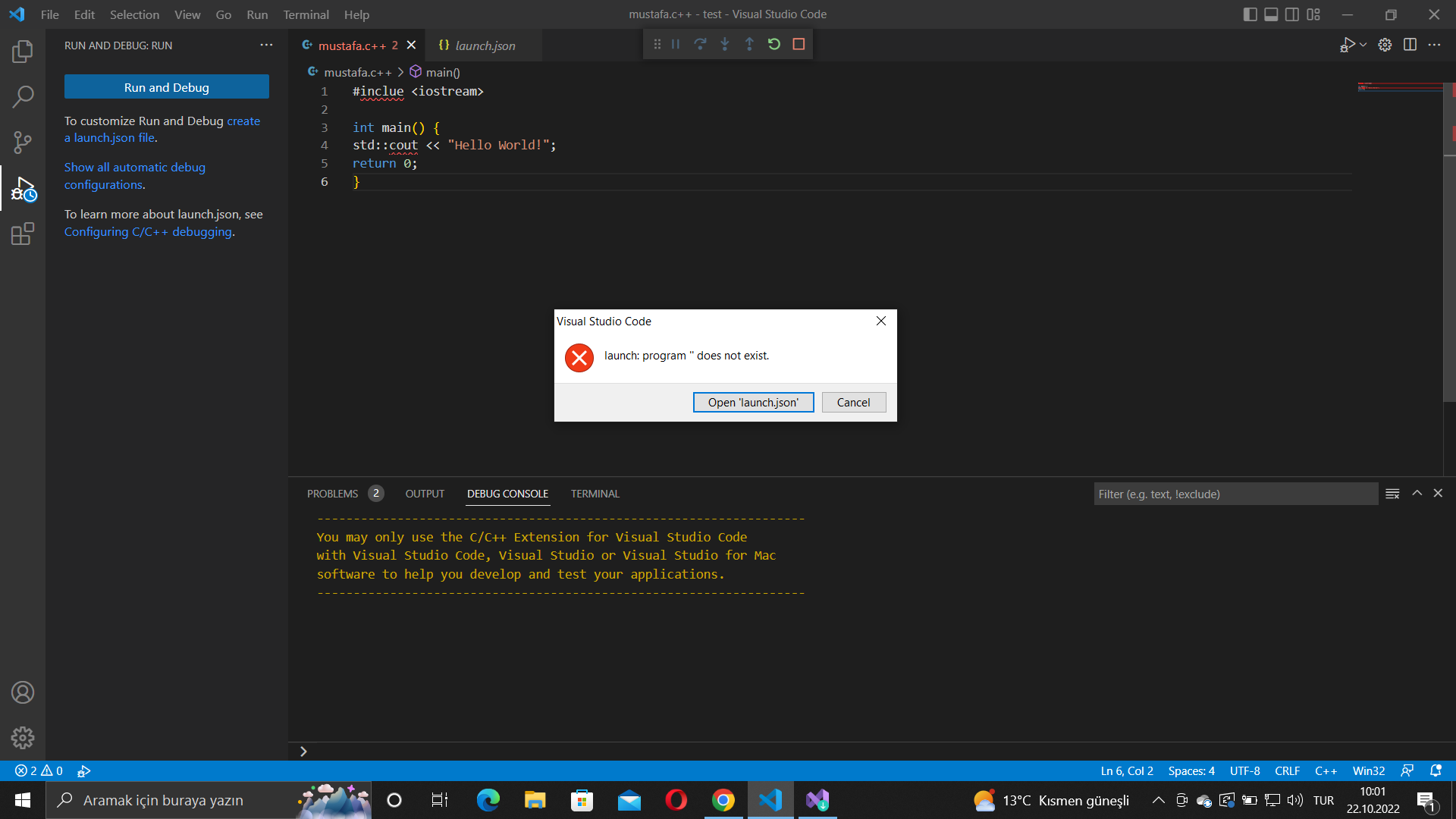Close the bottom panel
This screenshot has width=1456, height=819.
pos(1438,493)
